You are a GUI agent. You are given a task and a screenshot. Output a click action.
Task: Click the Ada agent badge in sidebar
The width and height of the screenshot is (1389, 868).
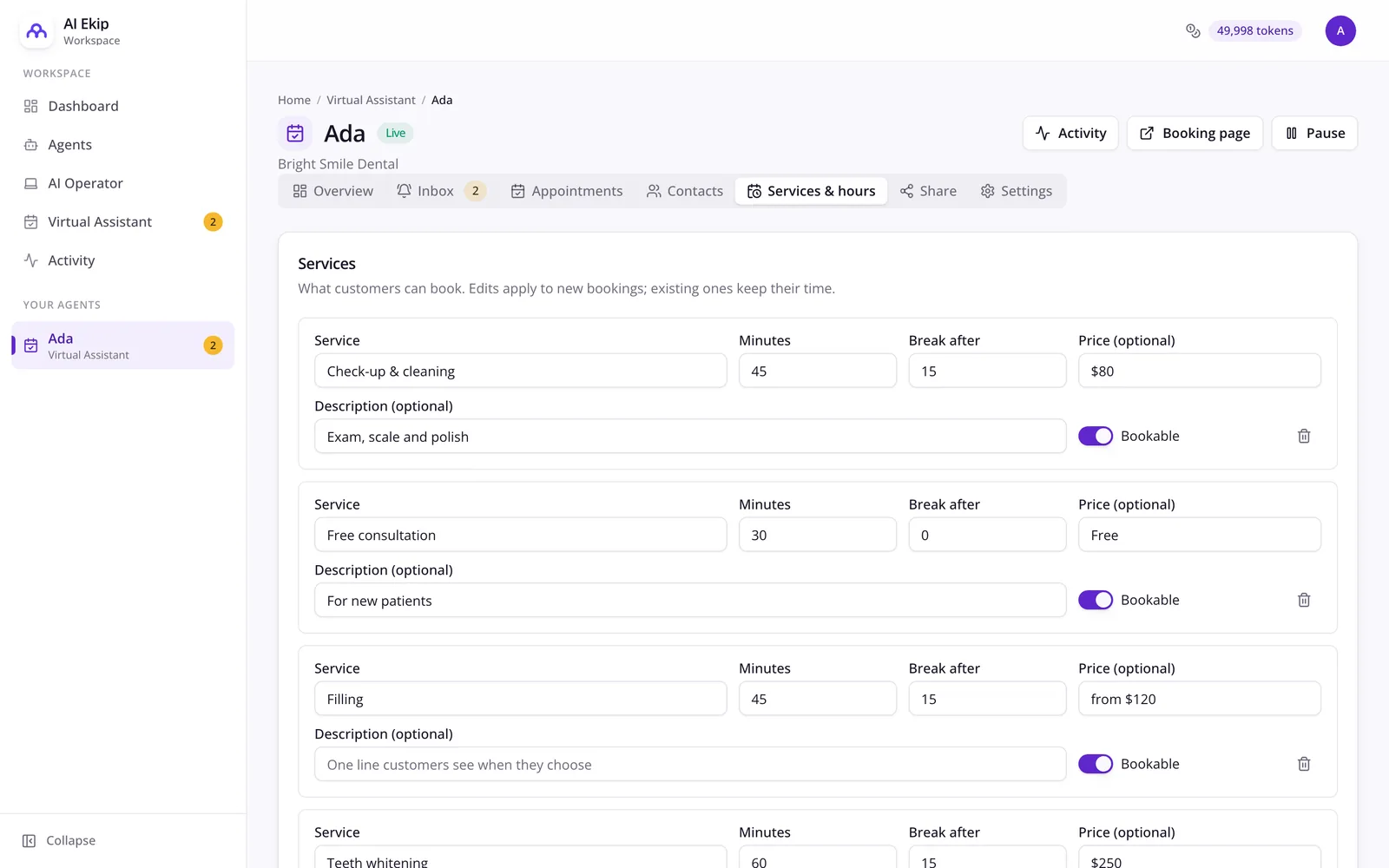pyautogui.click(x=213, y=345)
